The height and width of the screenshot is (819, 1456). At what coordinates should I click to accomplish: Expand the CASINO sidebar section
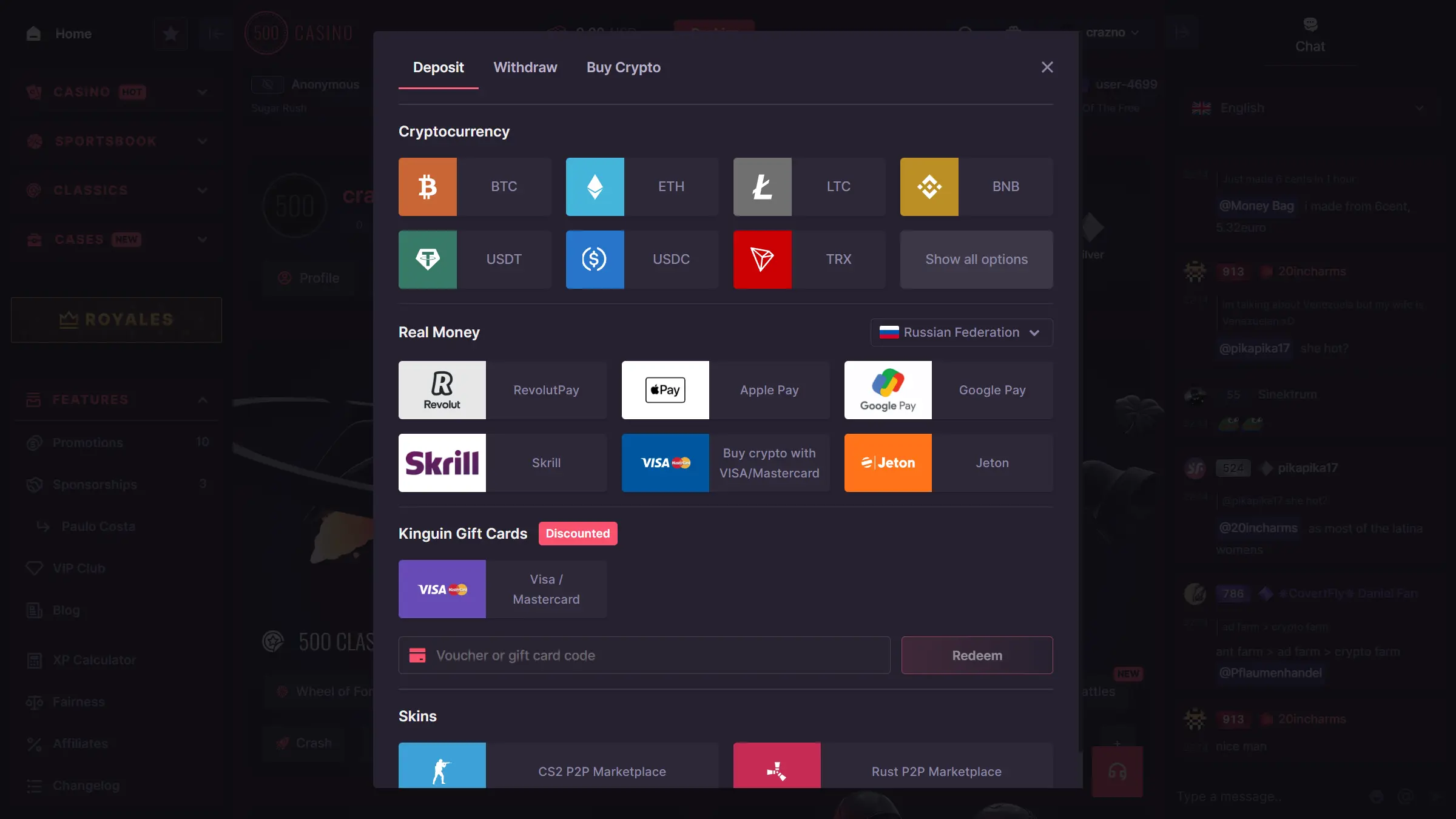point(116,92)
